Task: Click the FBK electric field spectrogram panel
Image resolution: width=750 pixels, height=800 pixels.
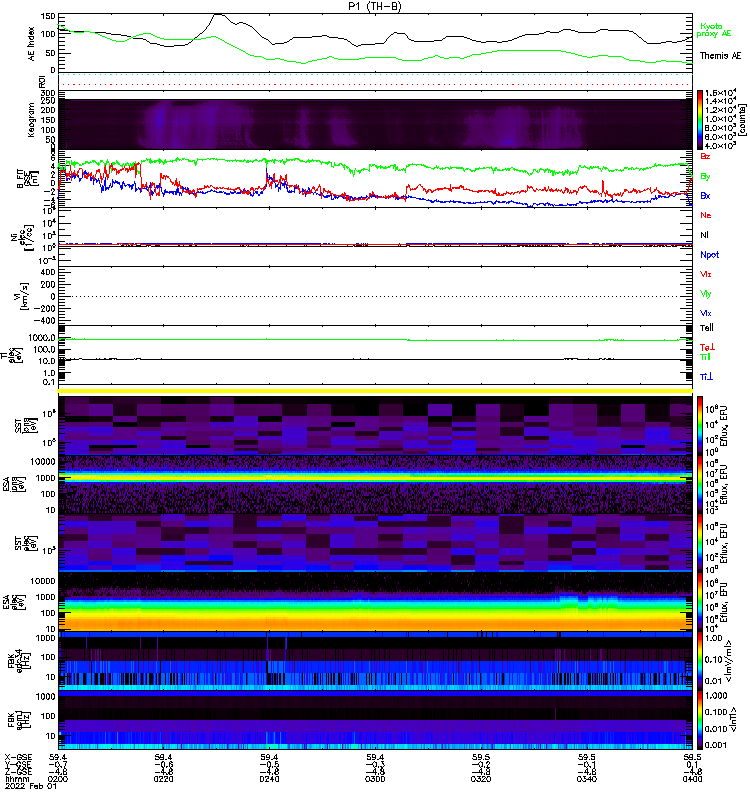Action: point(375,661)
